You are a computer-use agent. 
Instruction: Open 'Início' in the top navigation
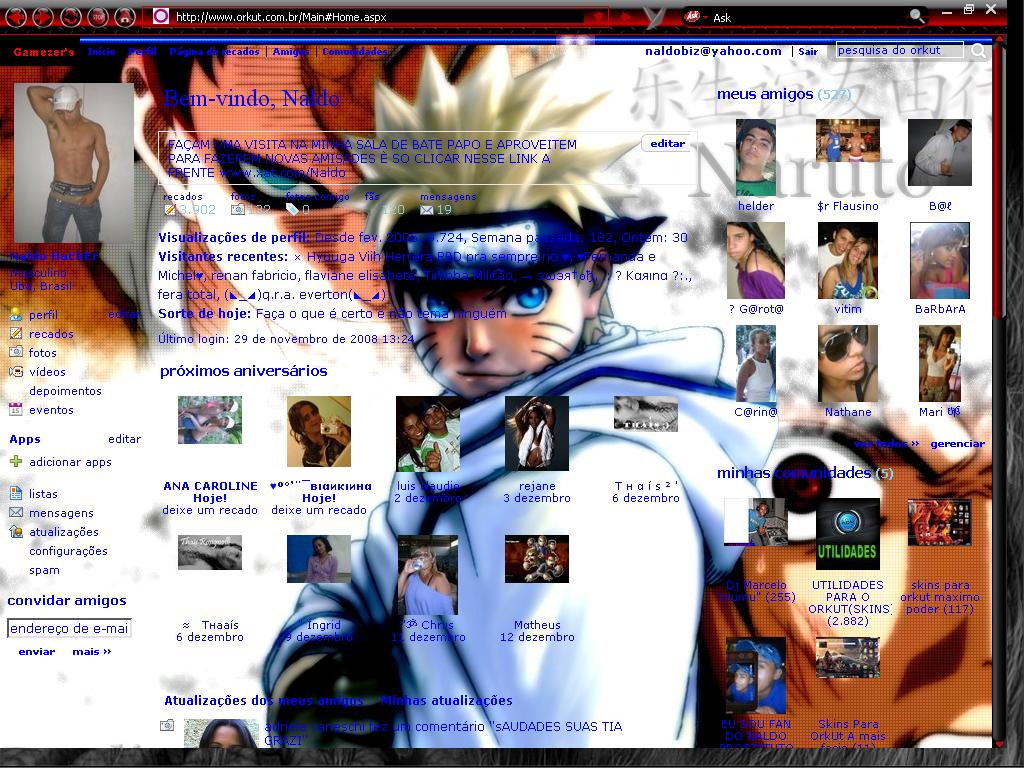101,52
